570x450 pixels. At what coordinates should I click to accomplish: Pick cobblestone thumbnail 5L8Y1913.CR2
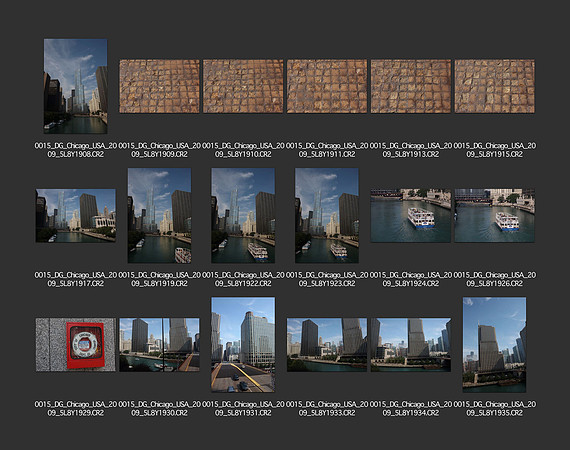point(411,87)
